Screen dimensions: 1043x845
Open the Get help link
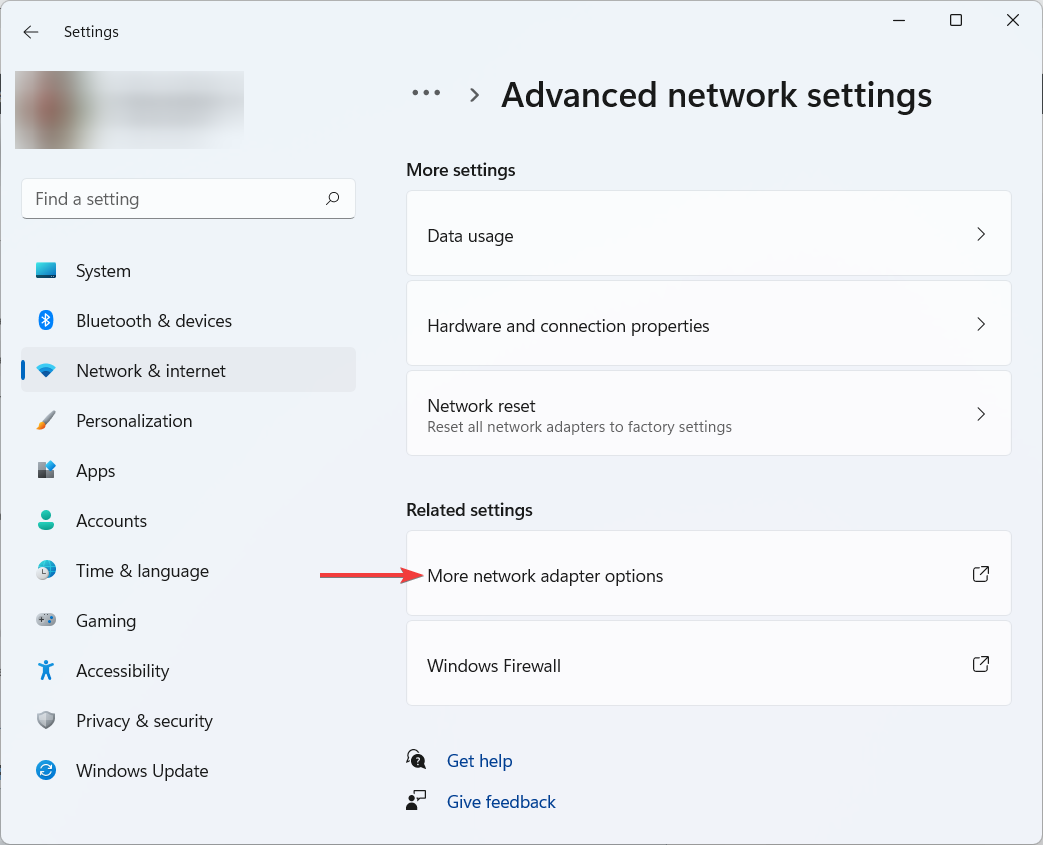click(479, 761)
